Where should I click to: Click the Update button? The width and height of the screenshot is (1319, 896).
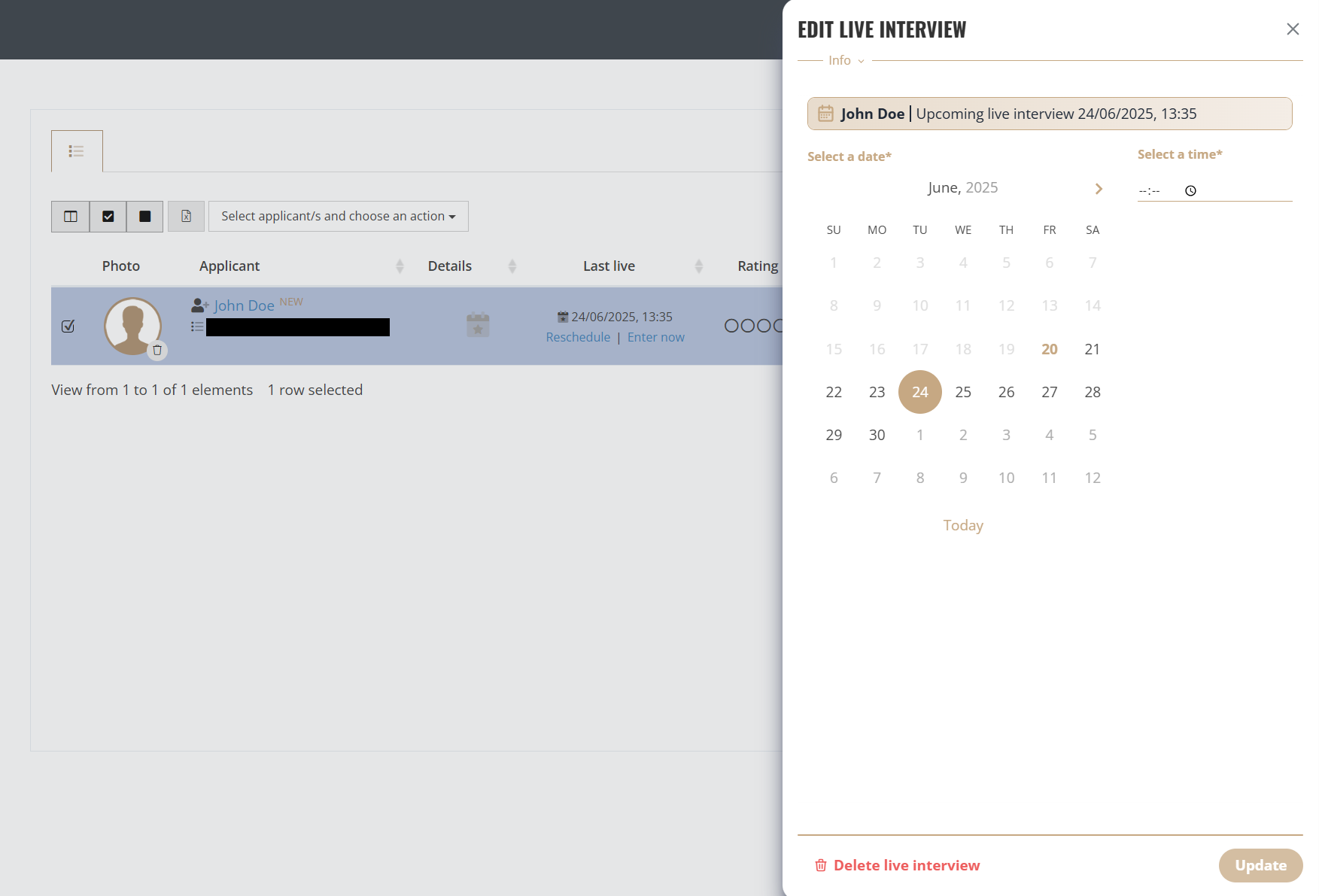click(x=1261, y=865)
